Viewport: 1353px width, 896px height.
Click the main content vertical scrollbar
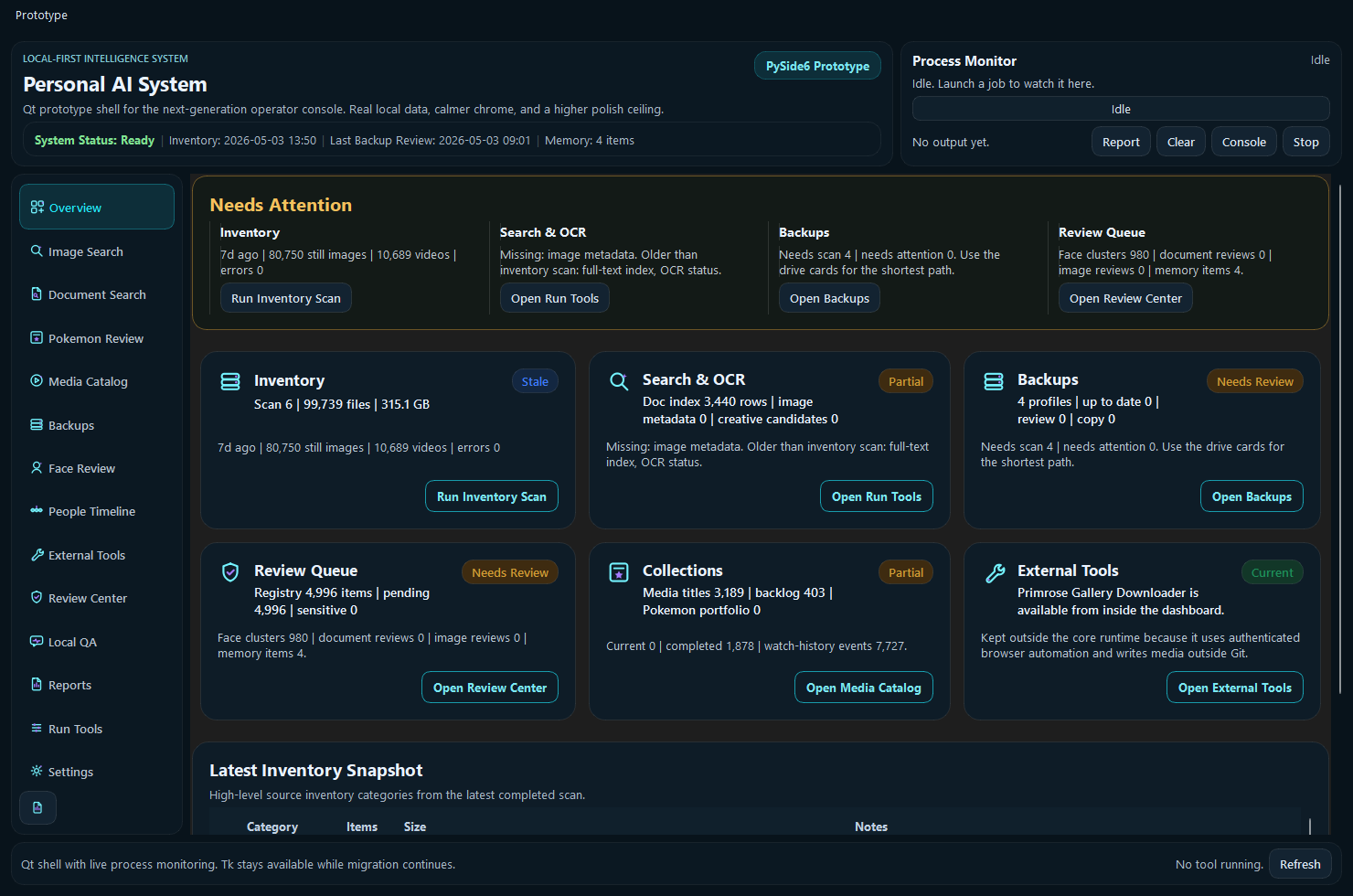1340,439
